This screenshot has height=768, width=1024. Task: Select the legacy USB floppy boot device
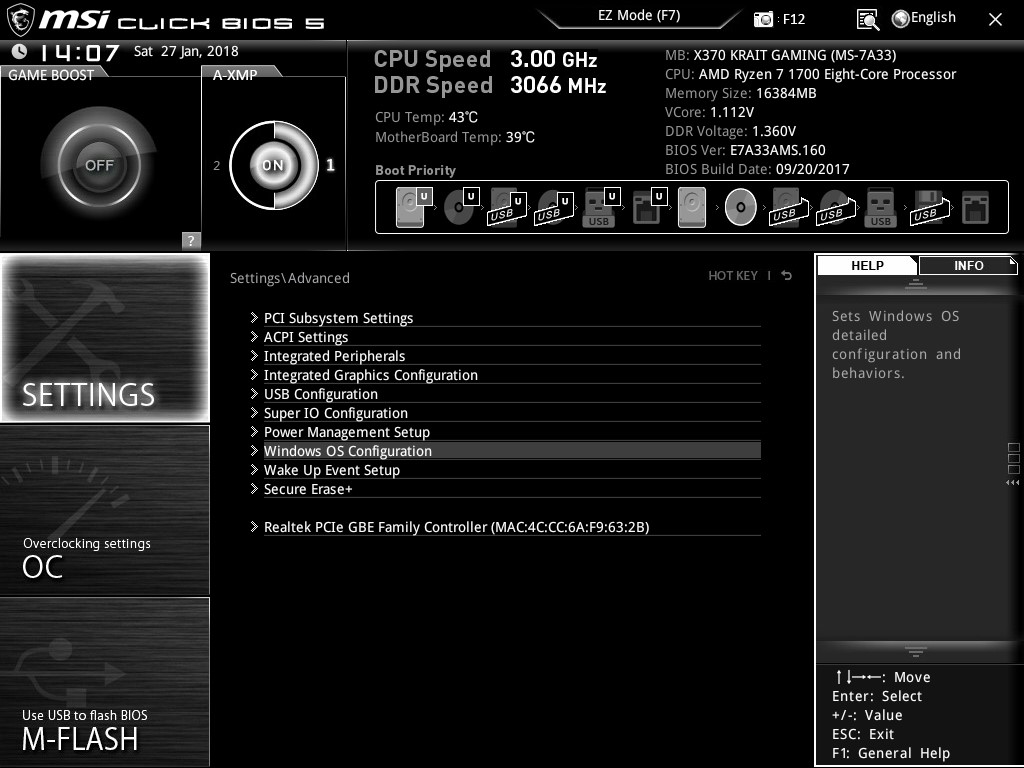(930, 207)
